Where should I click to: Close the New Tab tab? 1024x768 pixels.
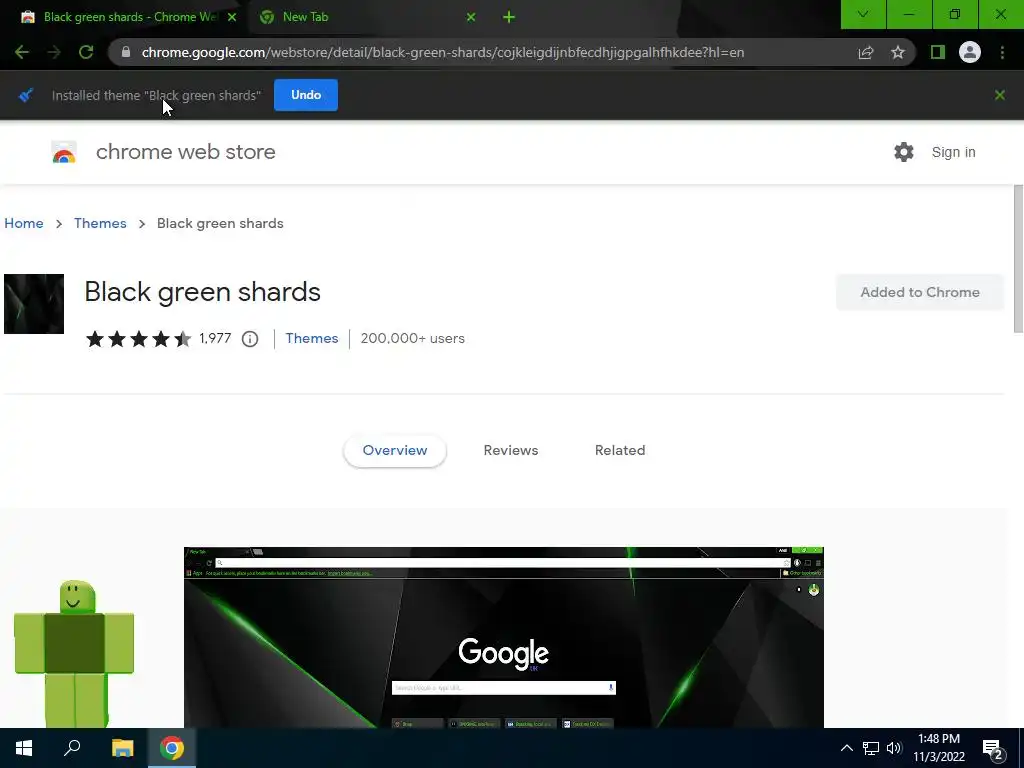click(x=471, y=17)
